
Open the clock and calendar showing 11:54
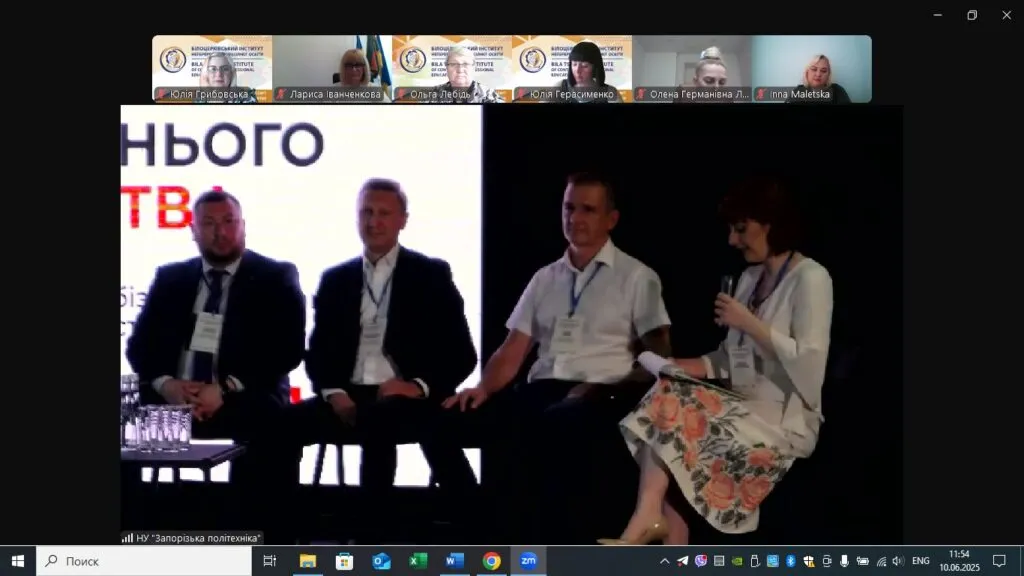point(959,561)
